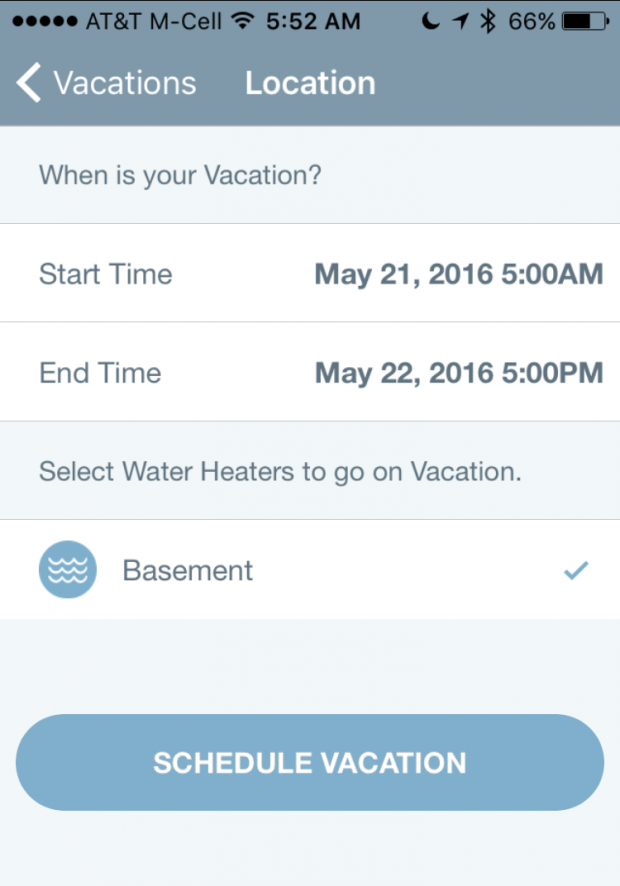Select the Basement row under water heaters
Screen dimensions: 620x886
tap(310, 570)
